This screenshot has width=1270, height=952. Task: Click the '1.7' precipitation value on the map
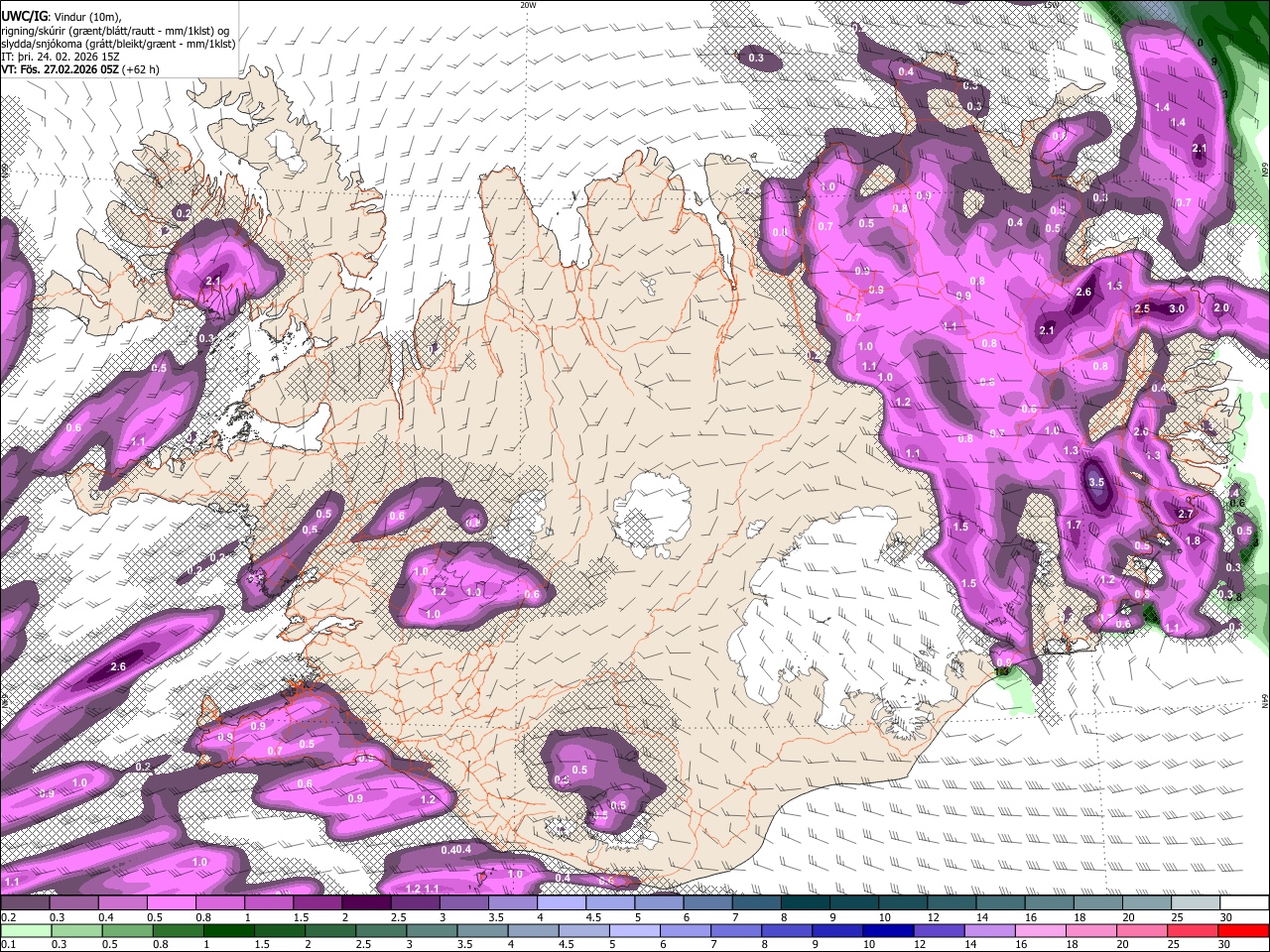click(x=1074, y=525)
